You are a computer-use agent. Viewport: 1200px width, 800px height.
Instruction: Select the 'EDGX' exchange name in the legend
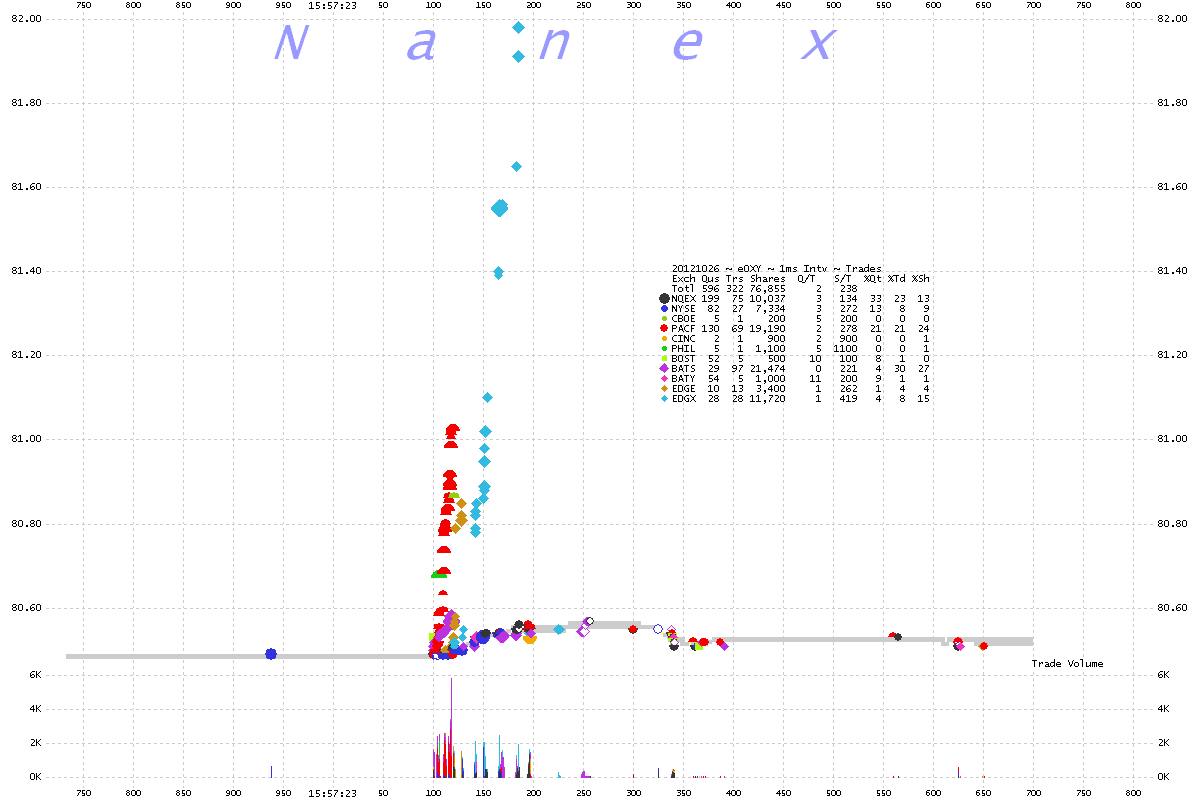coord(684,398)
